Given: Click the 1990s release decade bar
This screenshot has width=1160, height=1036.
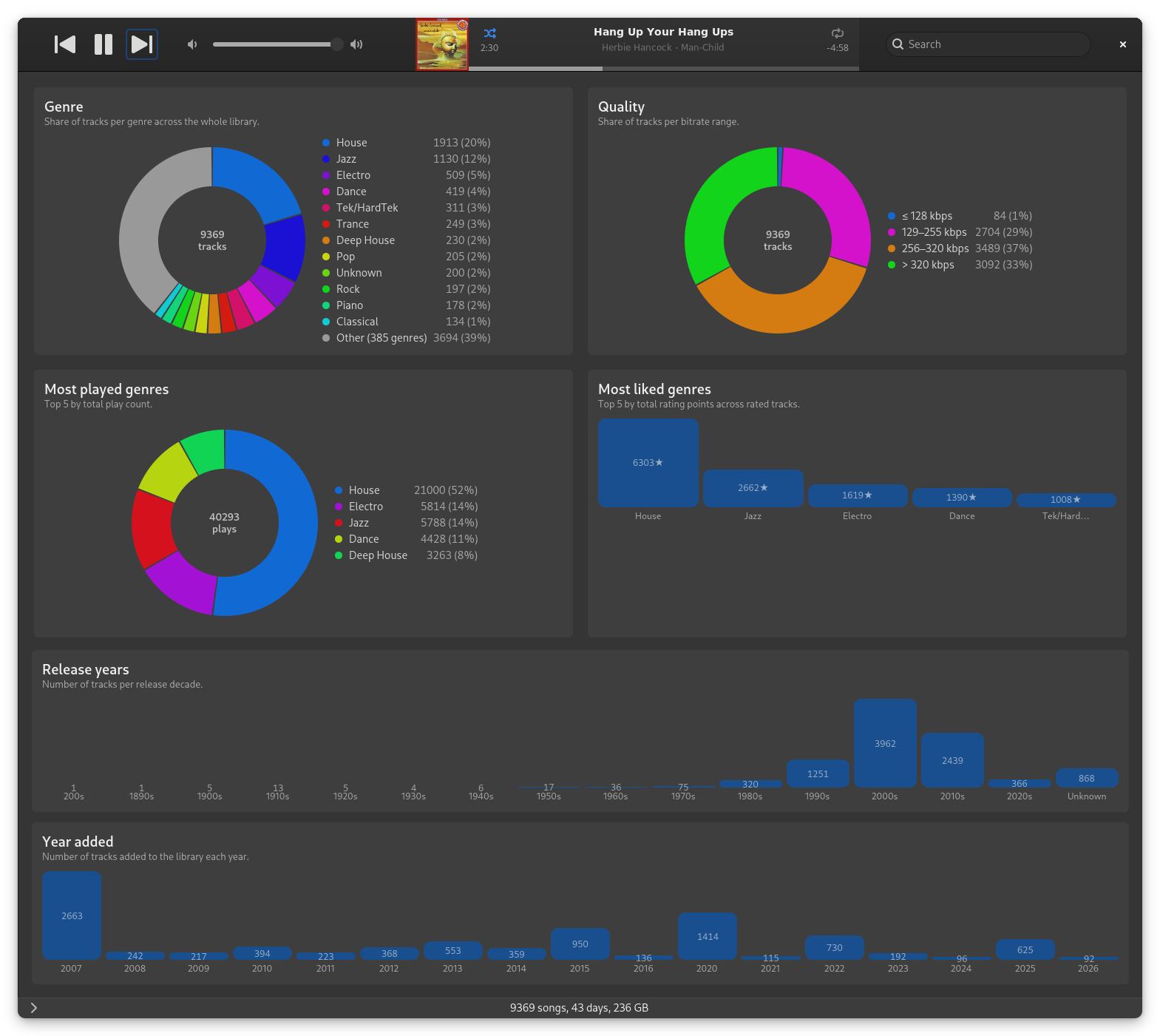Looking at the screenshot, I should click(818, 773).
